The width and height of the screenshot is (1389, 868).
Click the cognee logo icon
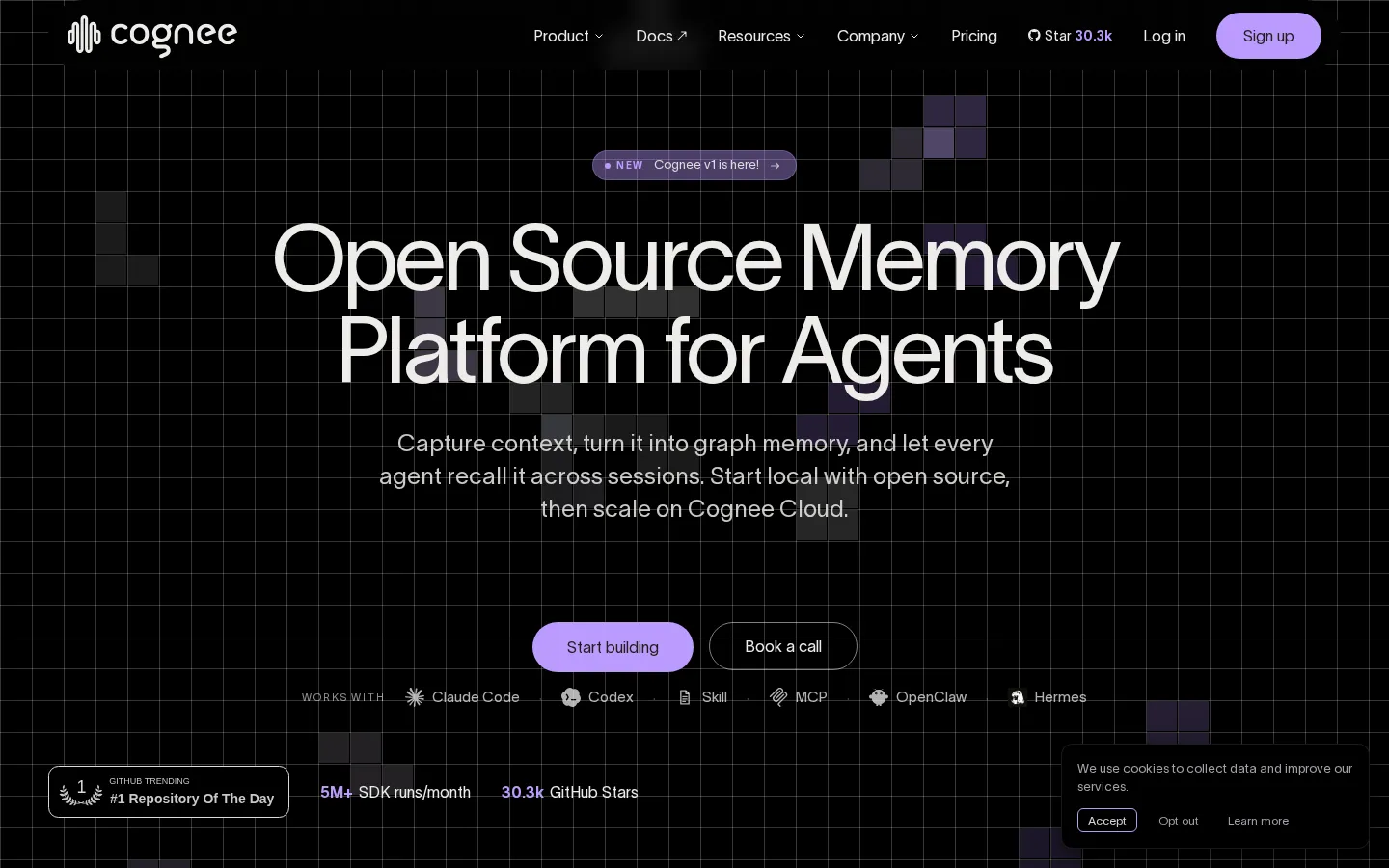tap(84, 36)
